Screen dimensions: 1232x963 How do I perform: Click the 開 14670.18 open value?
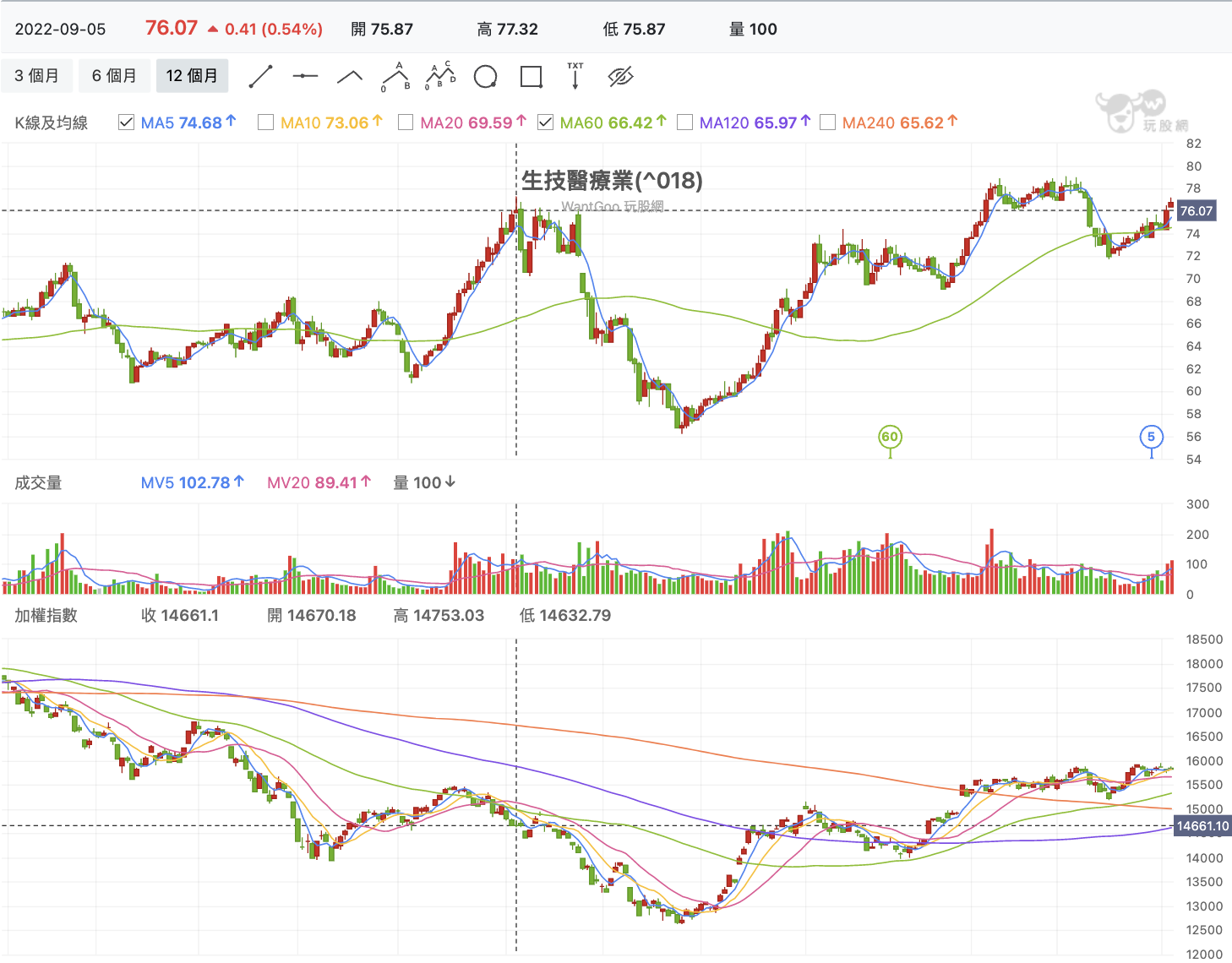click(x=312, y=615)
